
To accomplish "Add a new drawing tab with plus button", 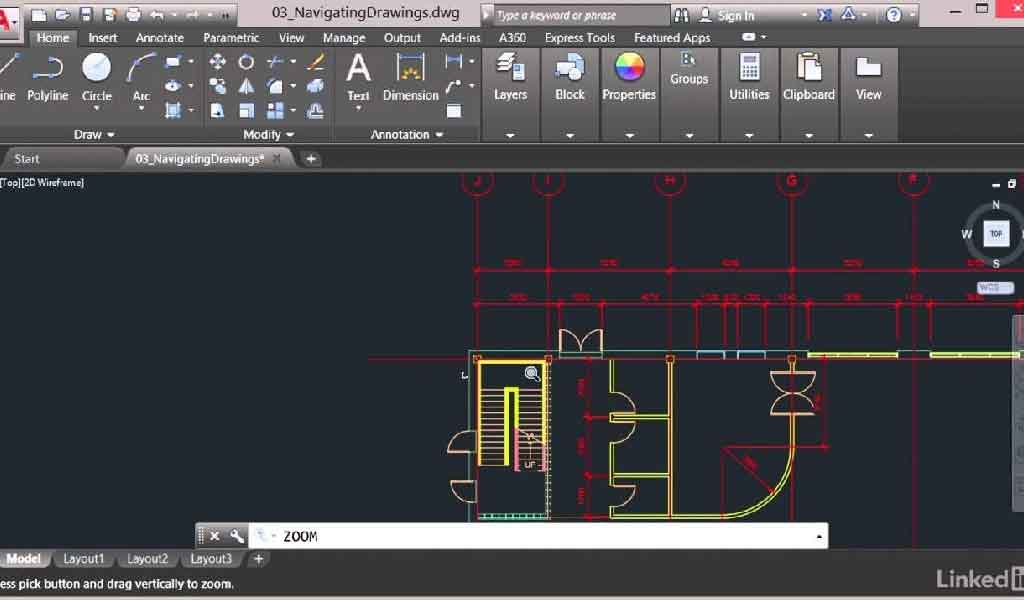I will tap(311, 159).
